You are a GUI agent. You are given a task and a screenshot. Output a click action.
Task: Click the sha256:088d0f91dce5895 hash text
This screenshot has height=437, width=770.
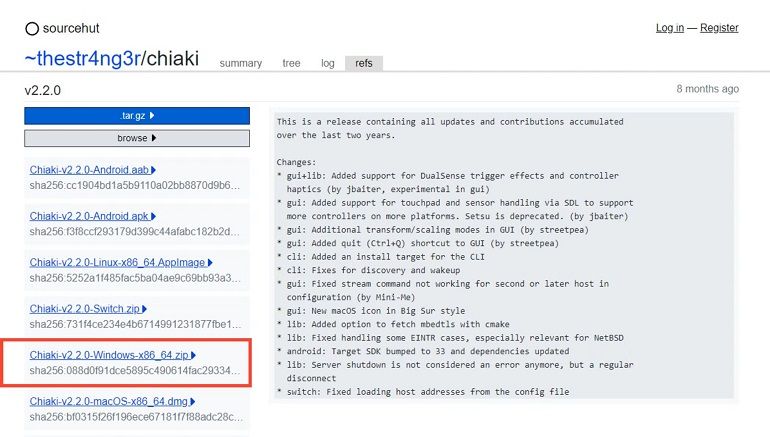click(135, 370)
